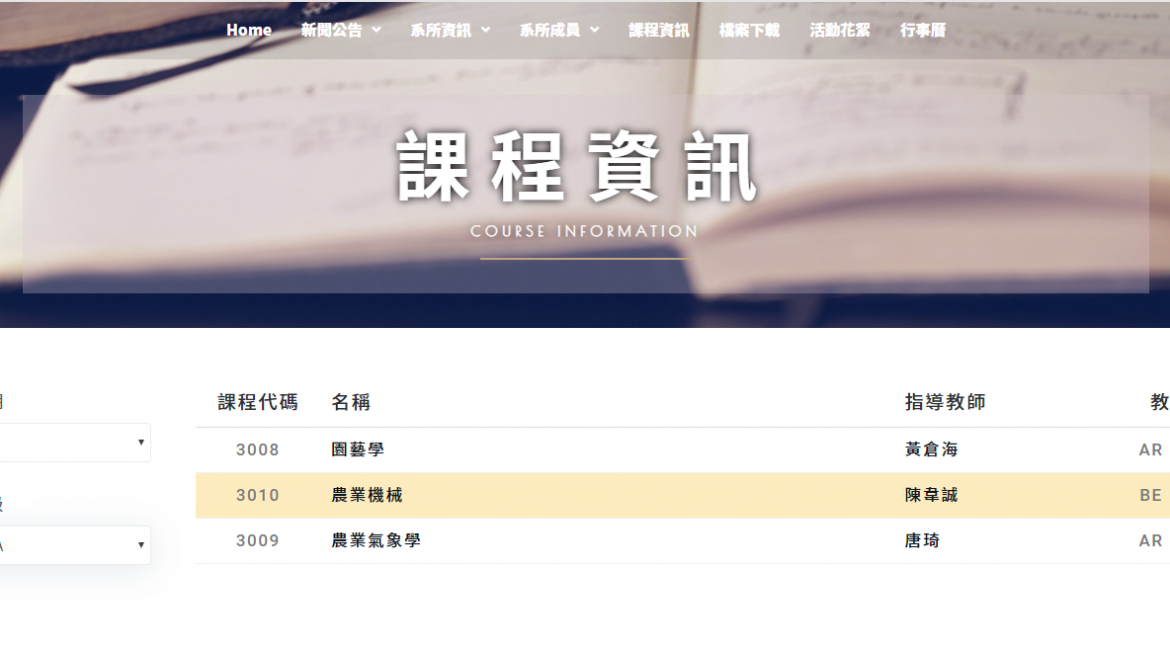
Task: Open 課程資訊 in the navigation bar
Action: pyautogui.click(x=659, y=30)
